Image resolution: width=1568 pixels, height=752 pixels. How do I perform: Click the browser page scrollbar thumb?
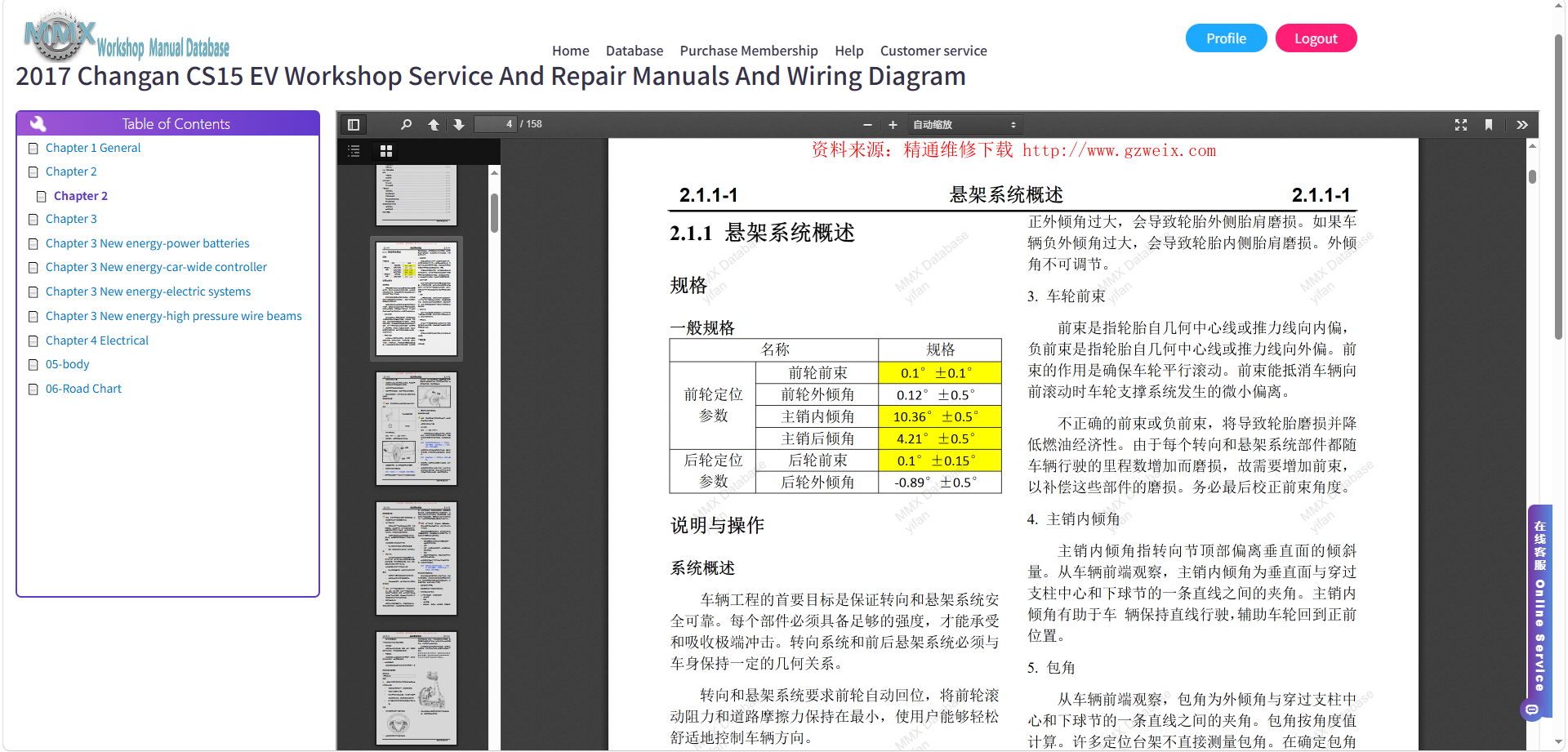(x=1558, y=186)
